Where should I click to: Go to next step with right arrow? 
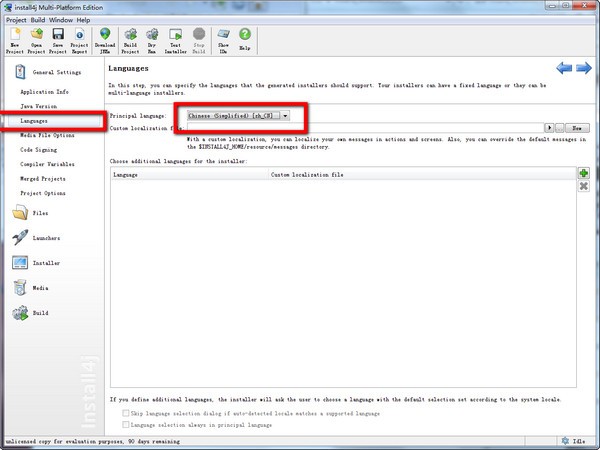pyautogui.click(x=584, y=68)
